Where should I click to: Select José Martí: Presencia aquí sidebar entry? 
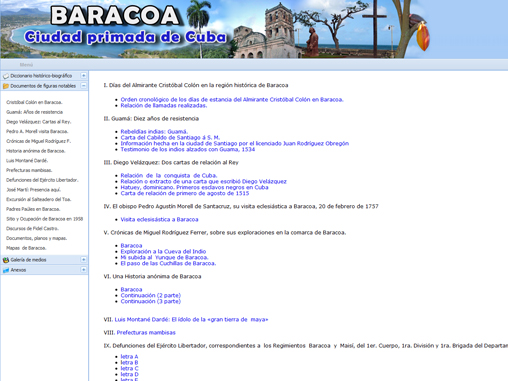[x=34, y=190]
